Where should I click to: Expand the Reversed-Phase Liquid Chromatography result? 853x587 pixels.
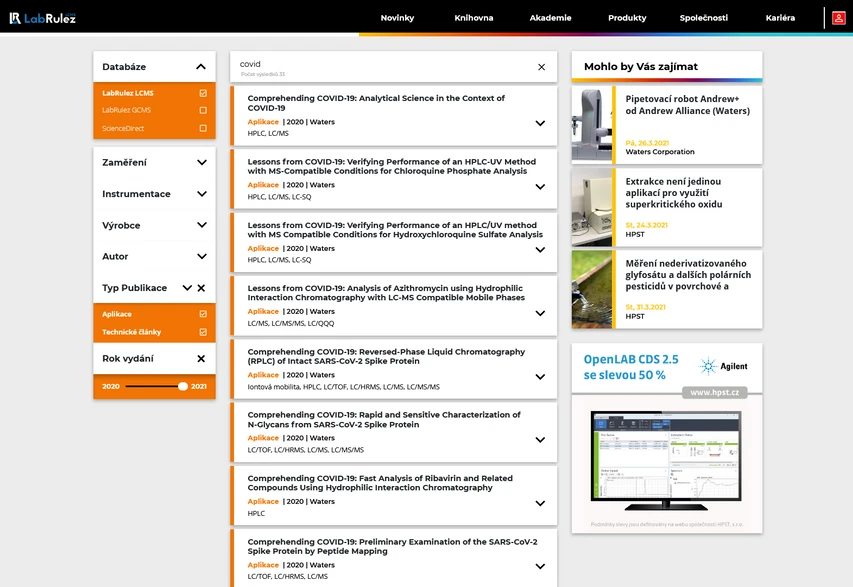click(x=540, y=376)
